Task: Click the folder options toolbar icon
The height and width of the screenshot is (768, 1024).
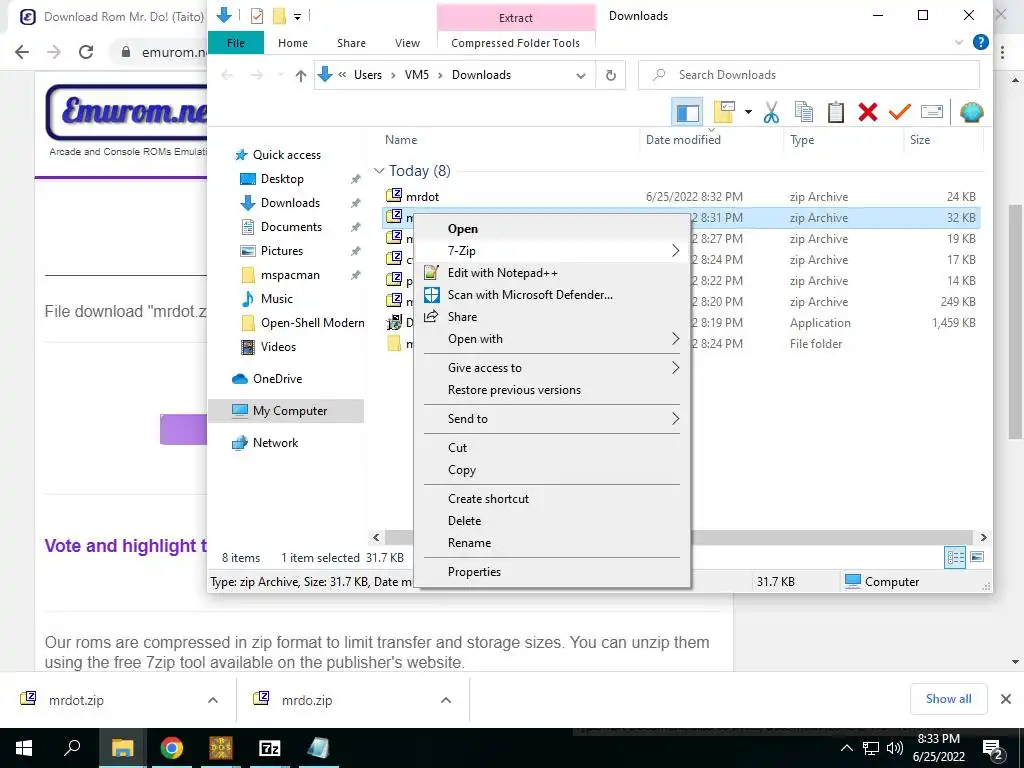Action: 724,112
